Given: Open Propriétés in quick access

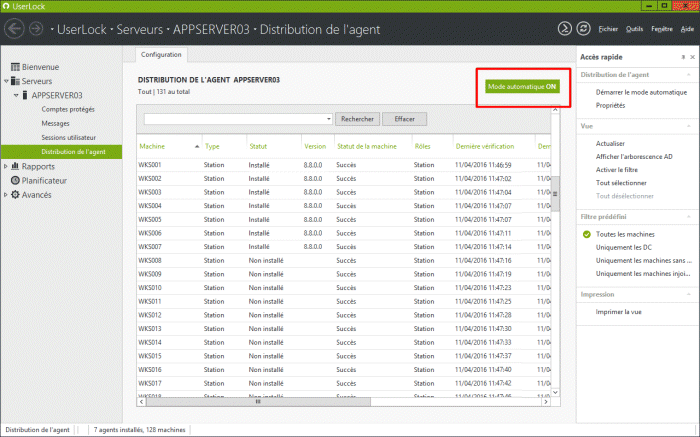Looking at the screenshot, I should tap(610, 105).
